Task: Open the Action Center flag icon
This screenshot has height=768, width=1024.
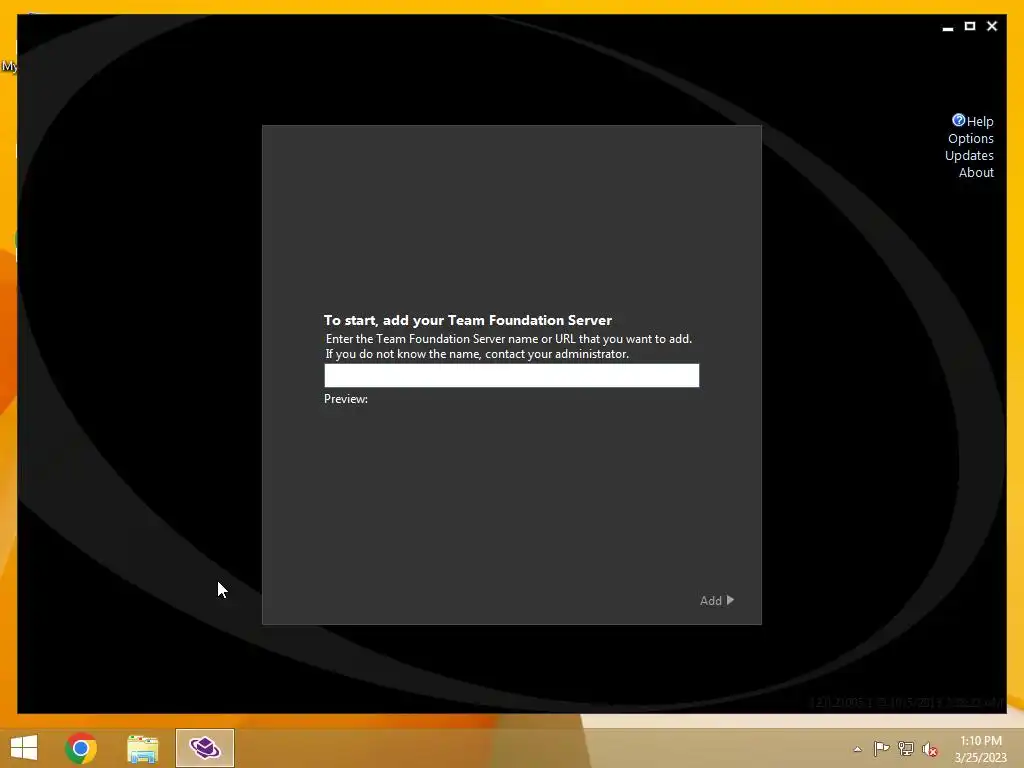Action: [x=881, y=748]
